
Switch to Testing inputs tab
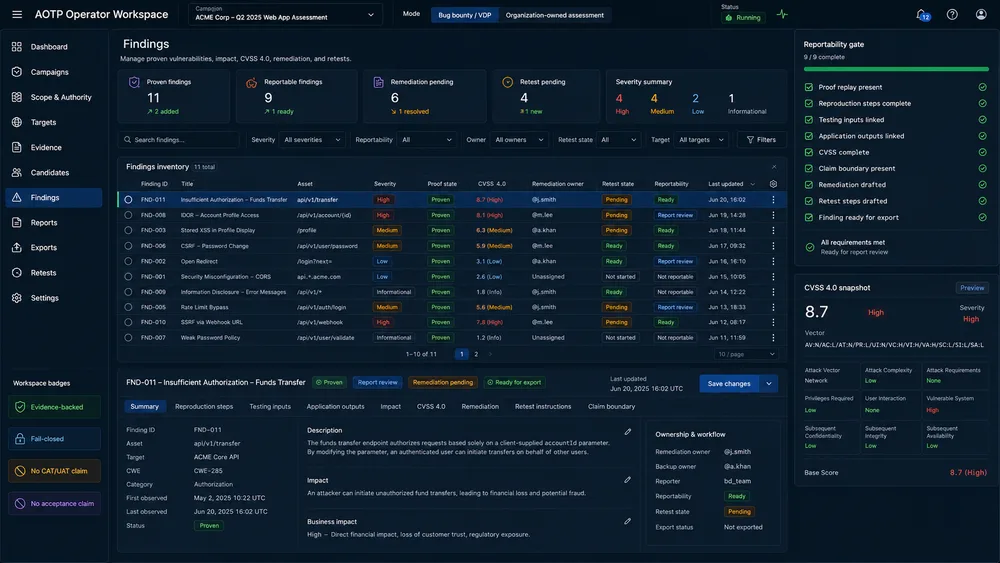click(270, 406)
